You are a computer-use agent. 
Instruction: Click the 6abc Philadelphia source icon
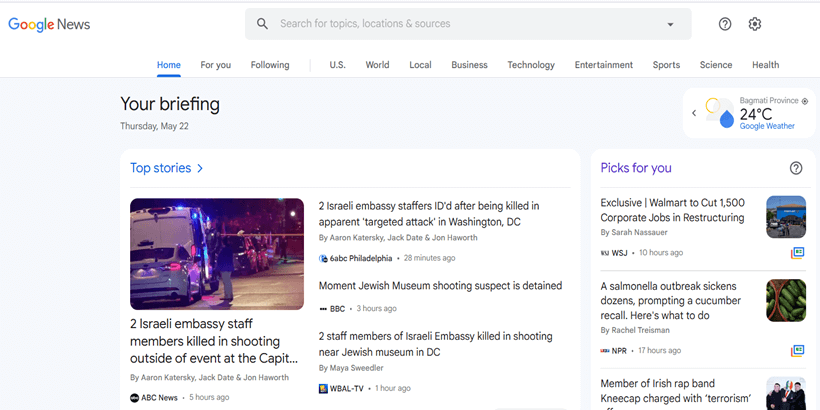pyautogui.click(x=323, y=258)
